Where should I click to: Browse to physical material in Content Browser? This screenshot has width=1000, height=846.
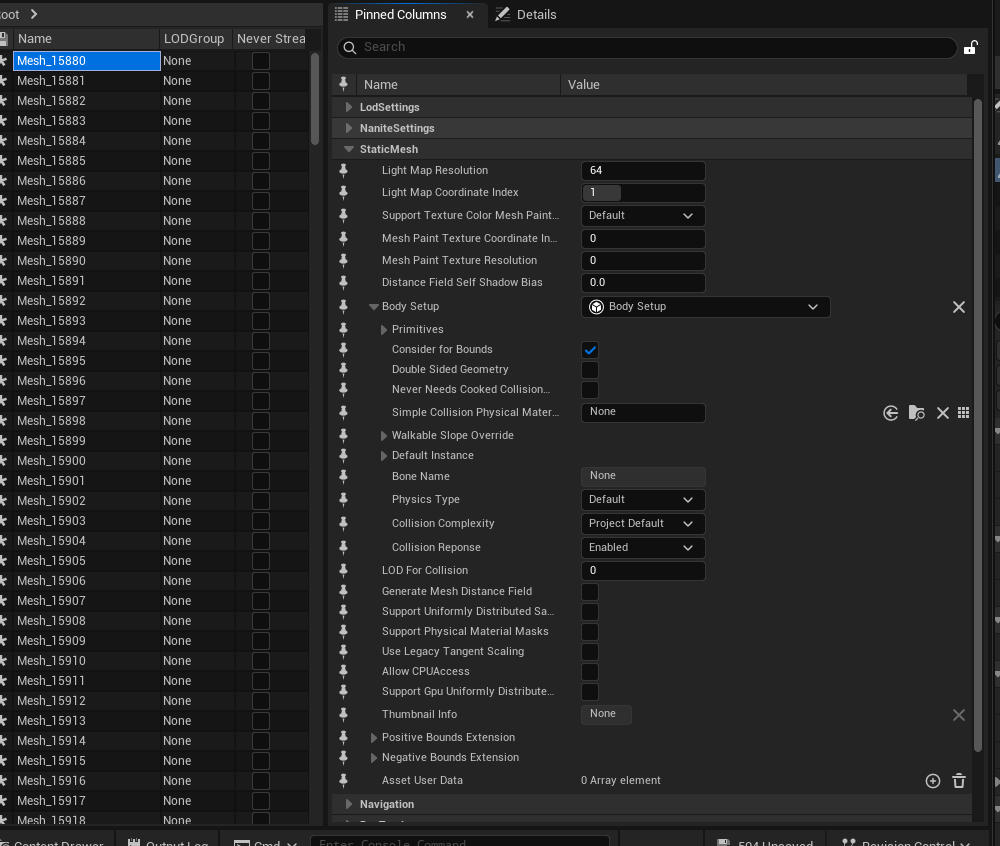916,413
